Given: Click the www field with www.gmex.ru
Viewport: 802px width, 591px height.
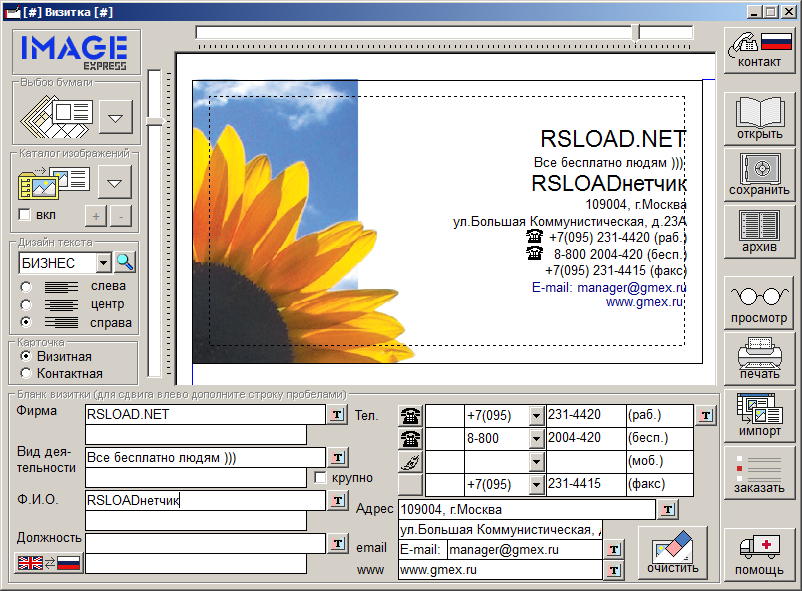Looking at the screenshot, I should coord(500,570).
